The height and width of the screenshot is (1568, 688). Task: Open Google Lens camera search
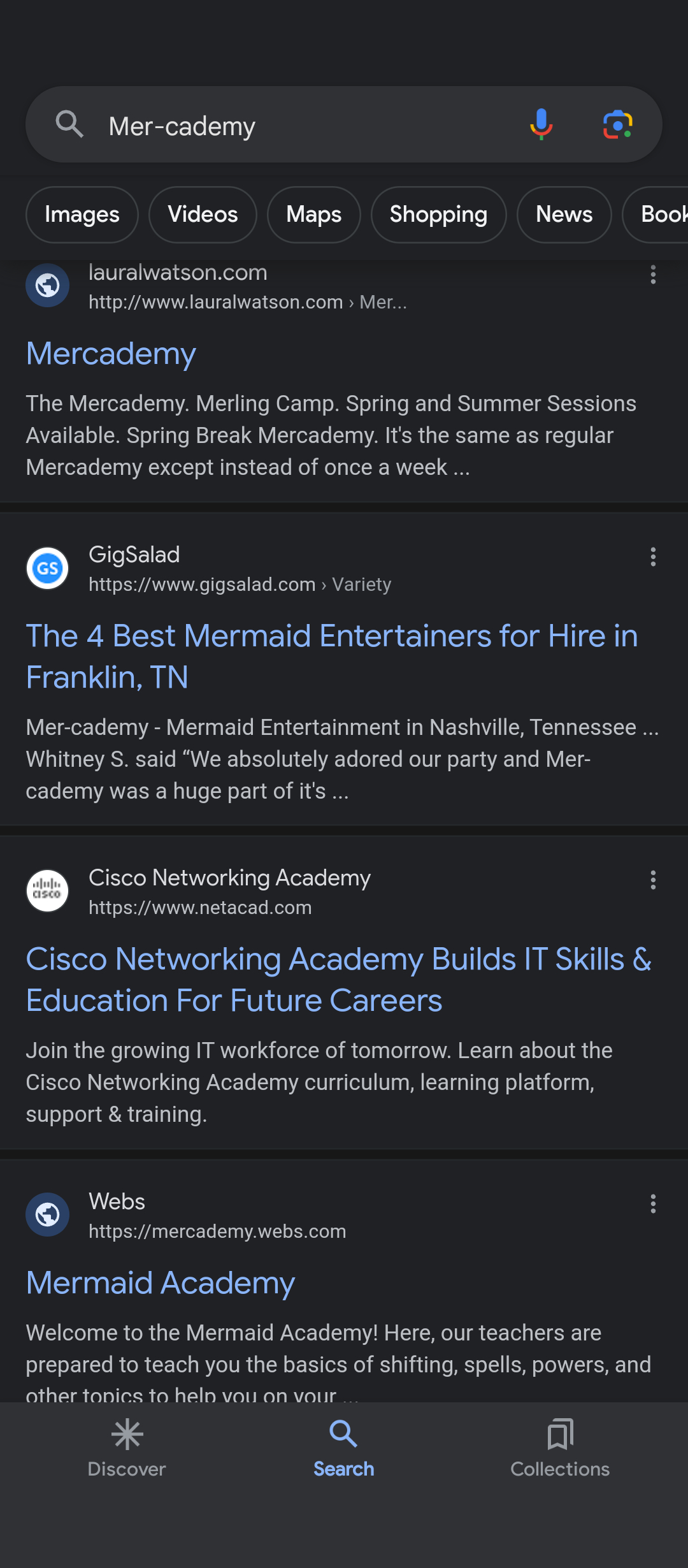[x=617, y=124]
